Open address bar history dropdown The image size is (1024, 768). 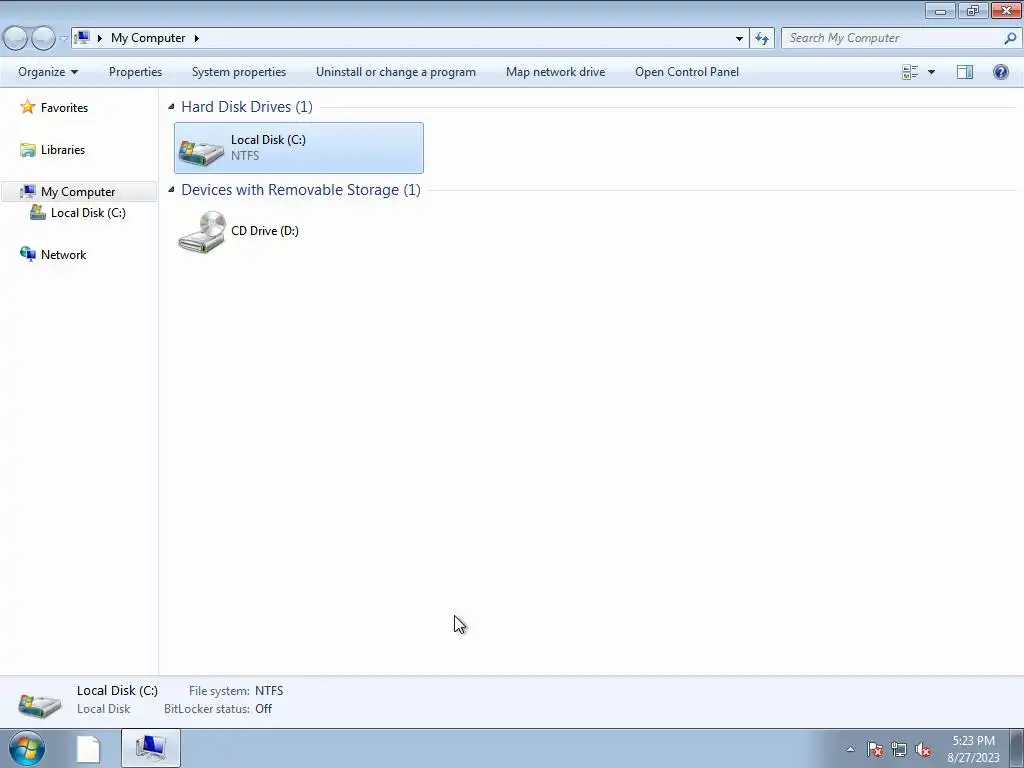coord(739,39)
